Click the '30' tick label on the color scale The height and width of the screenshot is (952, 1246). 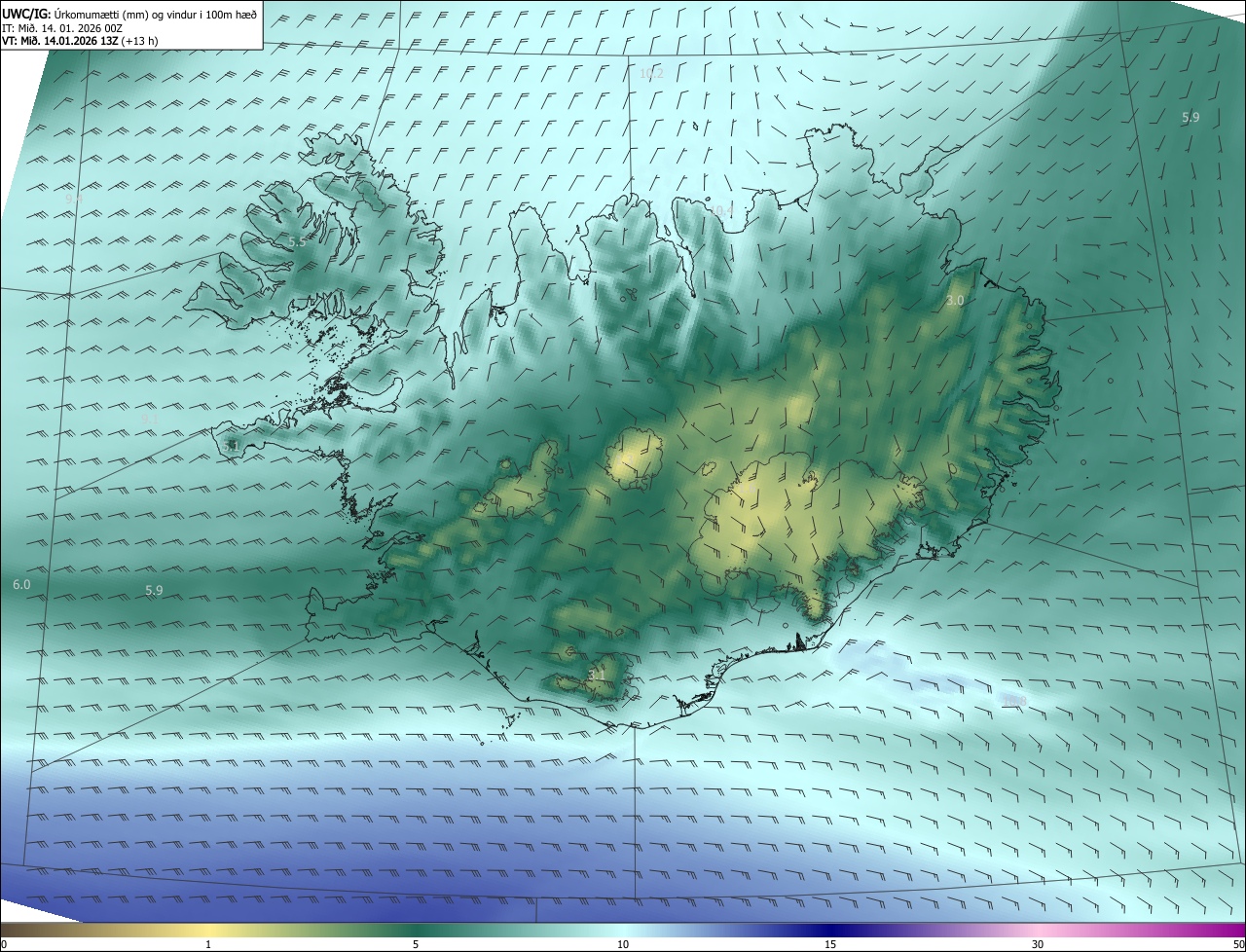[x=1038, y=944]
